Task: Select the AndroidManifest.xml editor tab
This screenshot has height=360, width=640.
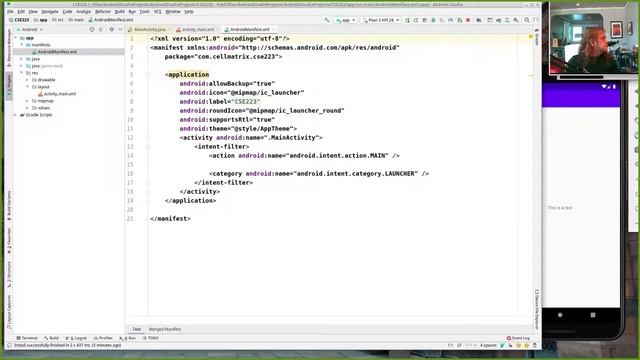Action: (249, 29)
